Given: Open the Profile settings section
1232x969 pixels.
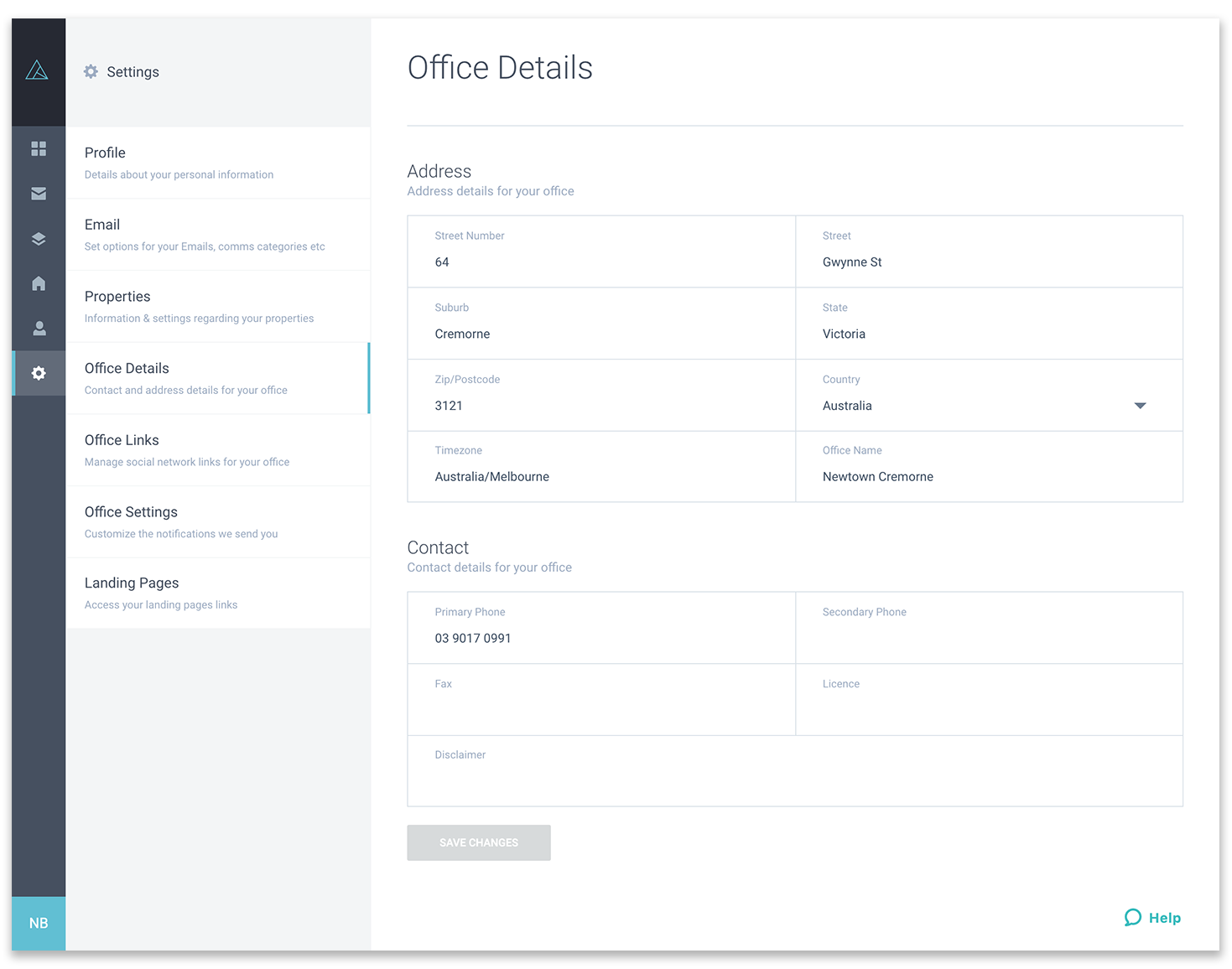Looking at the screenshot, I should (218, 163).
